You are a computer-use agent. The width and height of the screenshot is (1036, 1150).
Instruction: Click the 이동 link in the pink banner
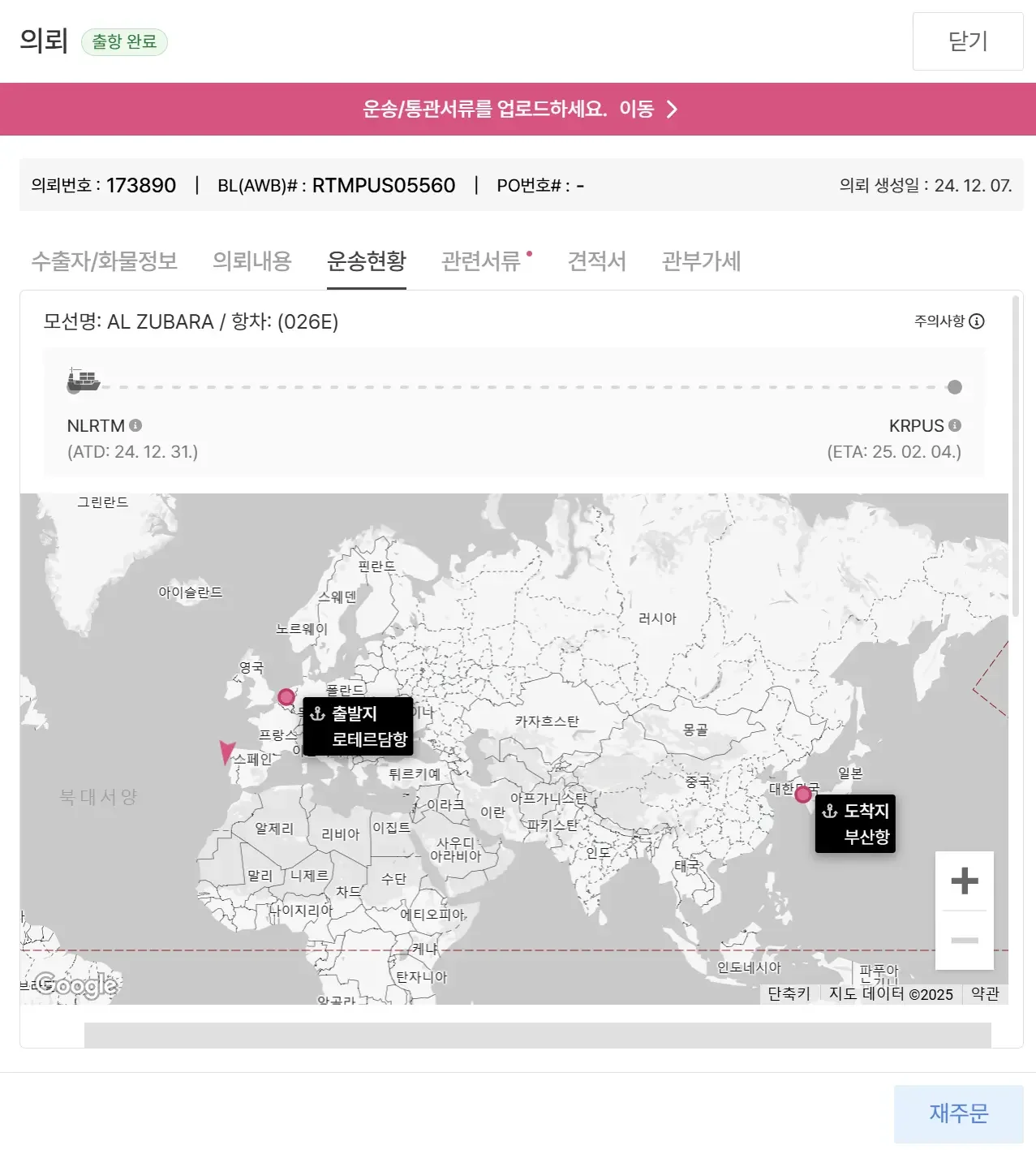click(x=637, y=110)
